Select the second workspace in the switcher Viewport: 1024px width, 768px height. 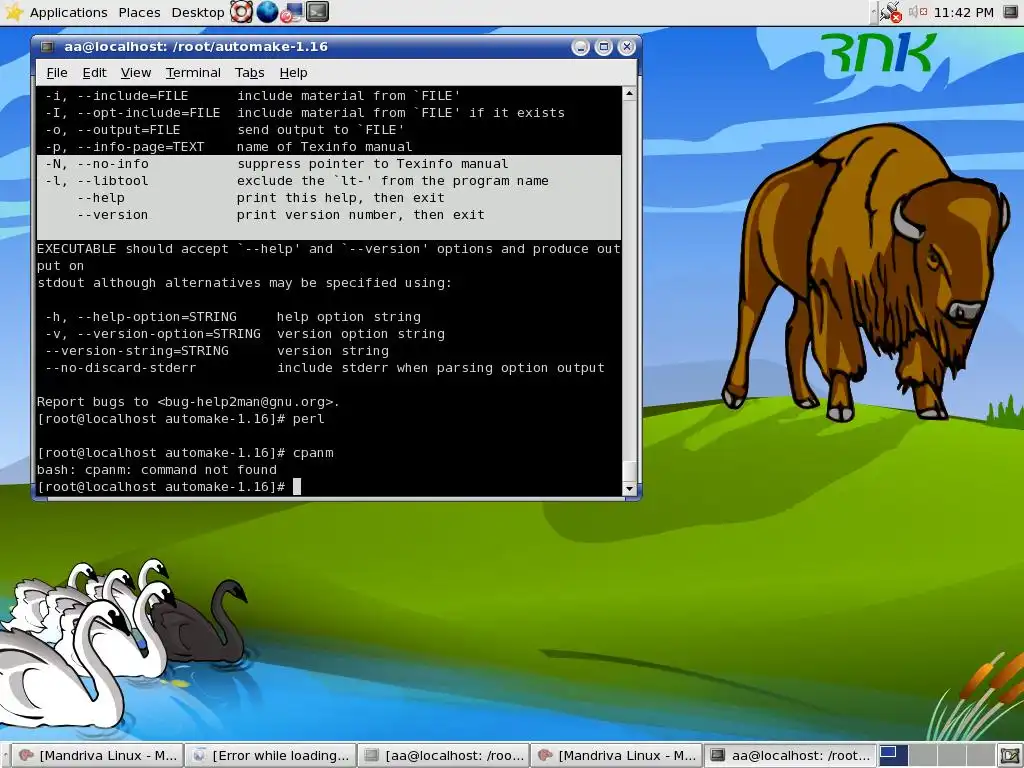click(921, 756)
